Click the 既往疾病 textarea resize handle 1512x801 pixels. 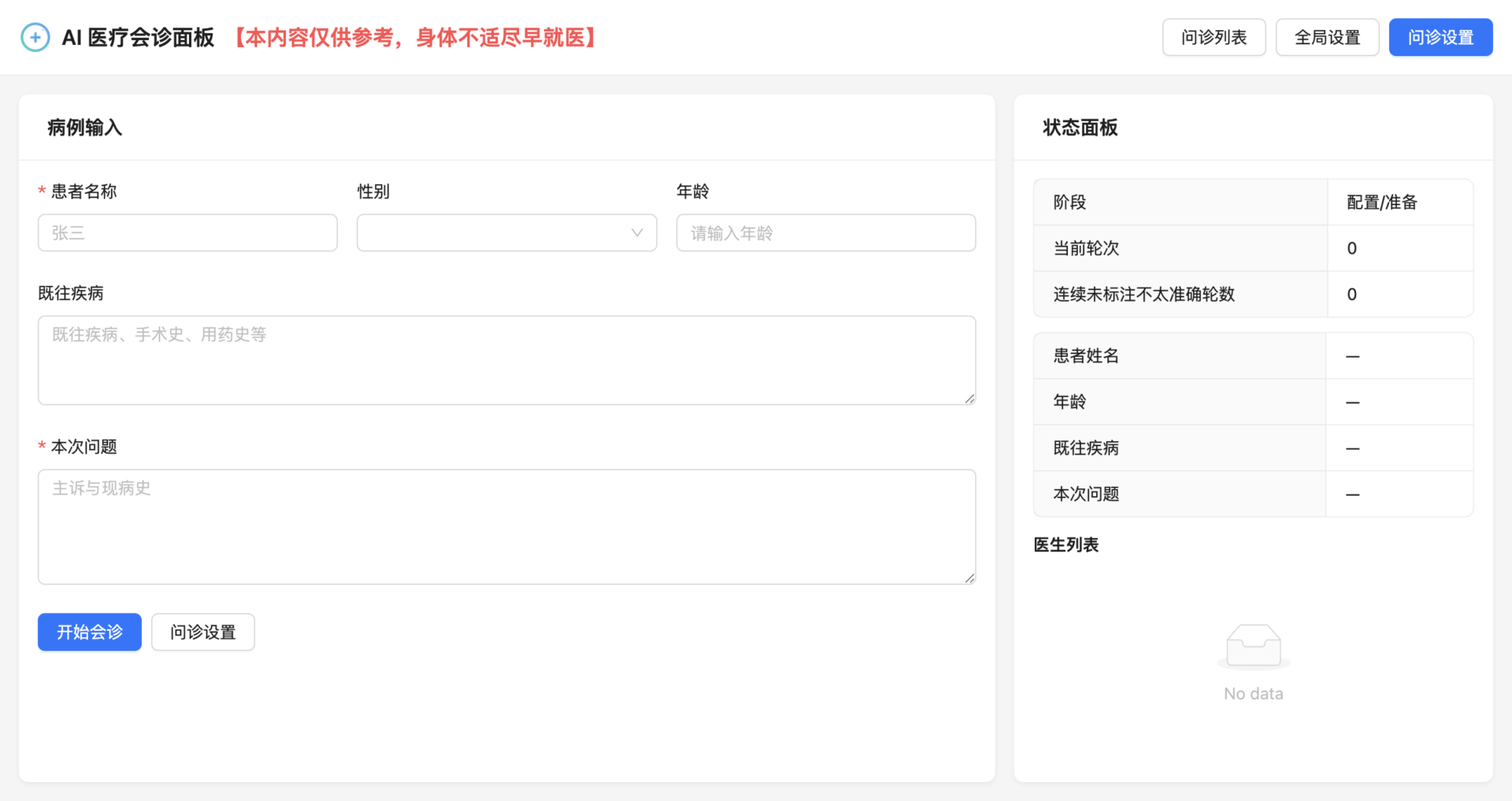pos(969,399)
